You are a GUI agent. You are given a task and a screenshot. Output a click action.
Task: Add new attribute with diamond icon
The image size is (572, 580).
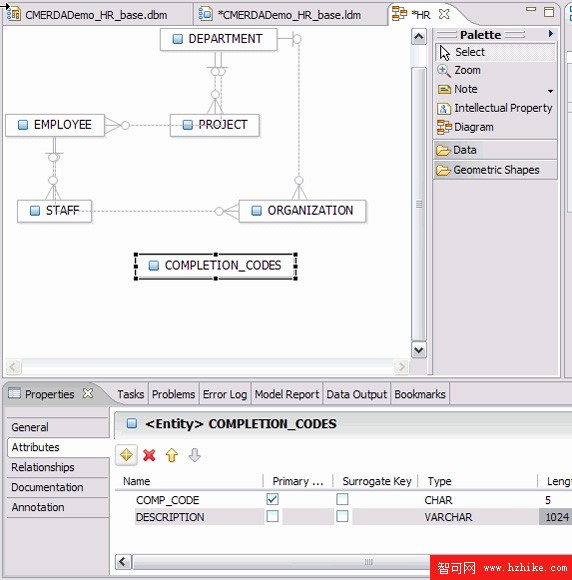[126, 455]
